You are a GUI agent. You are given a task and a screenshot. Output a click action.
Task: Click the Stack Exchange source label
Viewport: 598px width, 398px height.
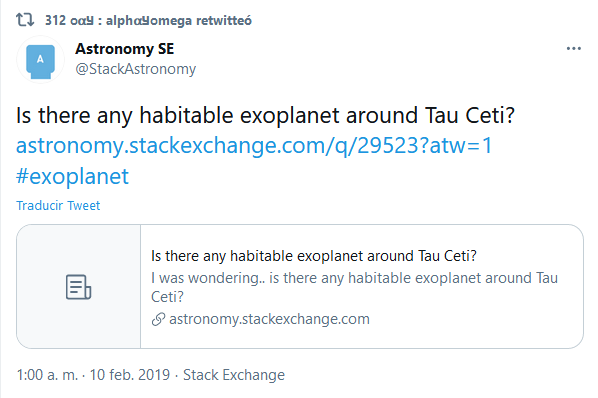tap(234, 375)
